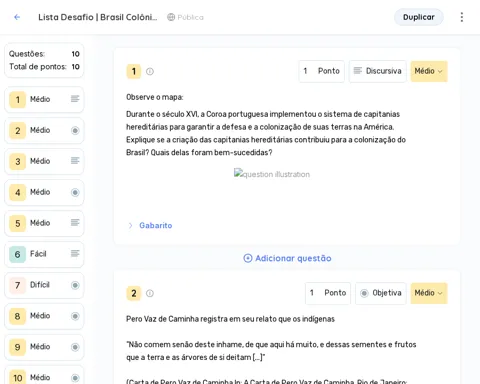Select question 3 Médio in sidebar

point(44,161)
